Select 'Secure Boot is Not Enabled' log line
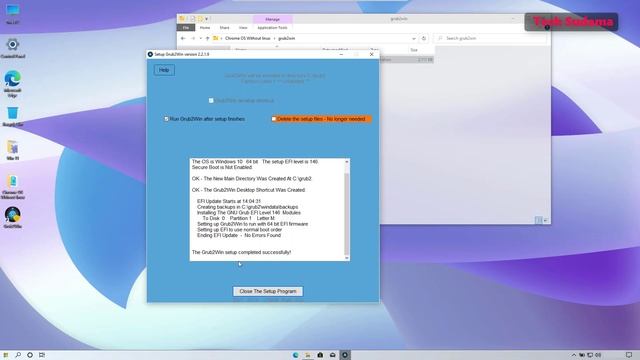The height and width of the screenshot is (360, 640). click(222, 167)
